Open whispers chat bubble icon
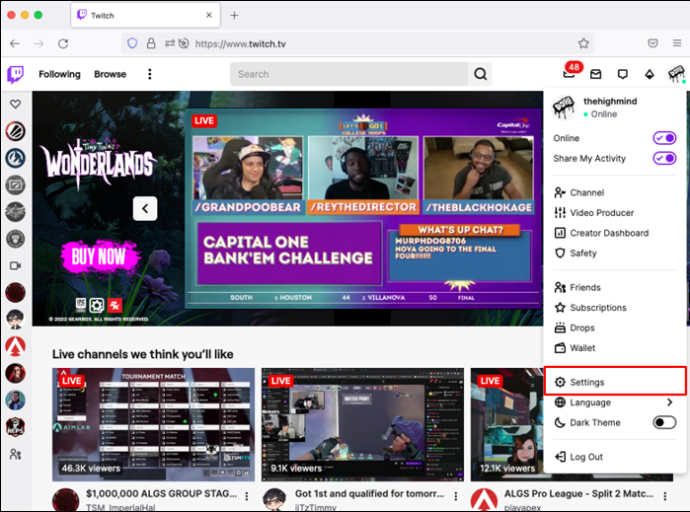This screenshot has width=690, height=512. tap(622, 74)
